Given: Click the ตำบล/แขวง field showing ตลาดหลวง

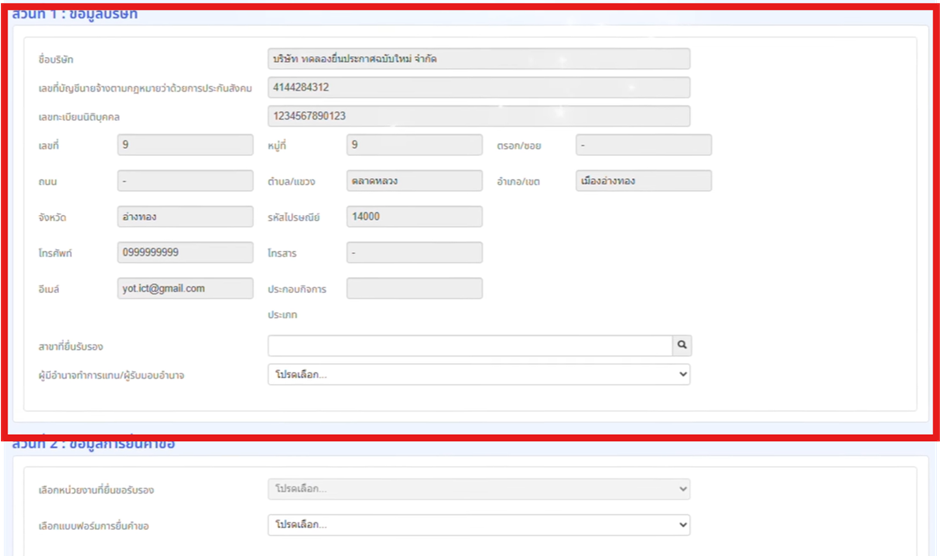Looking at the screenshot, I should point(414,181).
